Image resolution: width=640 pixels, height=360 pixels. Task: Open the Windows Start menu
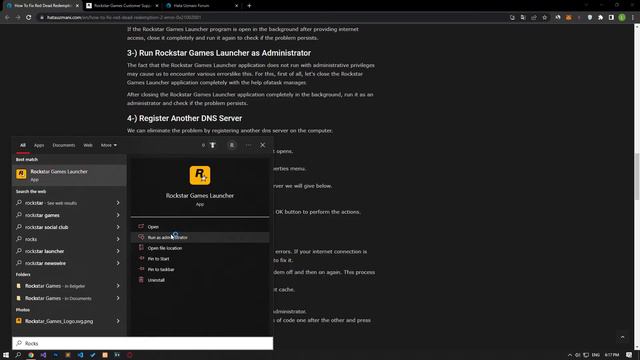pos(6,355)
